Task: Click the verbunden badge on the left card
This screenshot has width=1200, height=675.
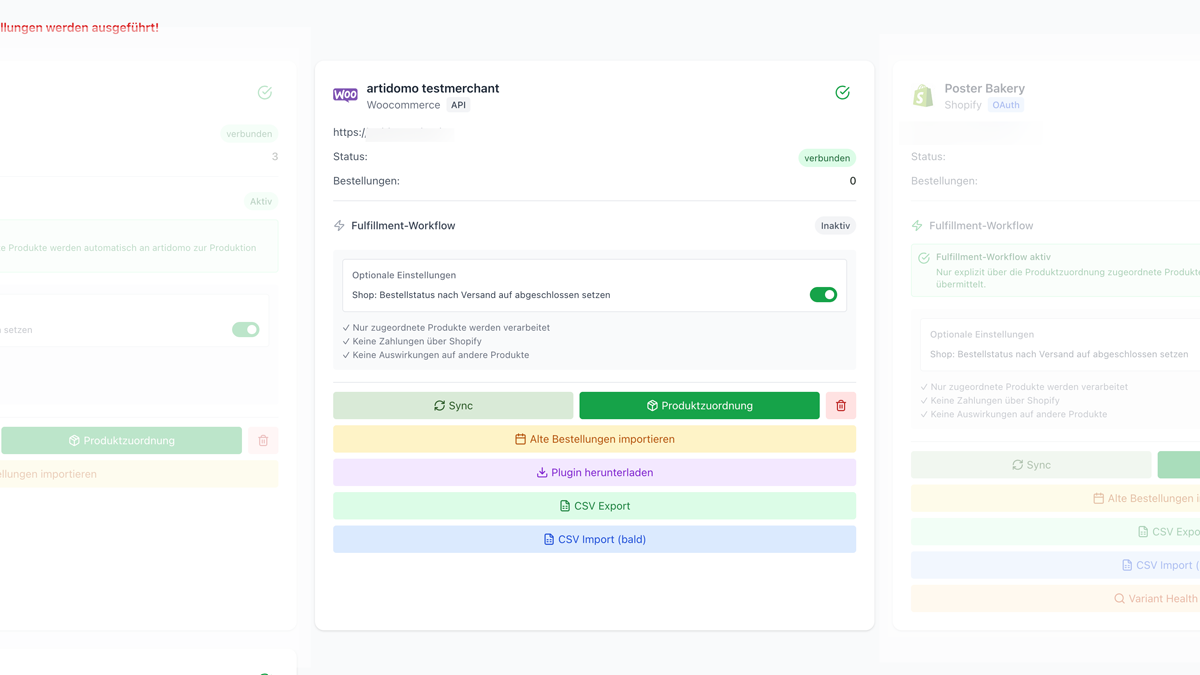Action: coord(249,133)
